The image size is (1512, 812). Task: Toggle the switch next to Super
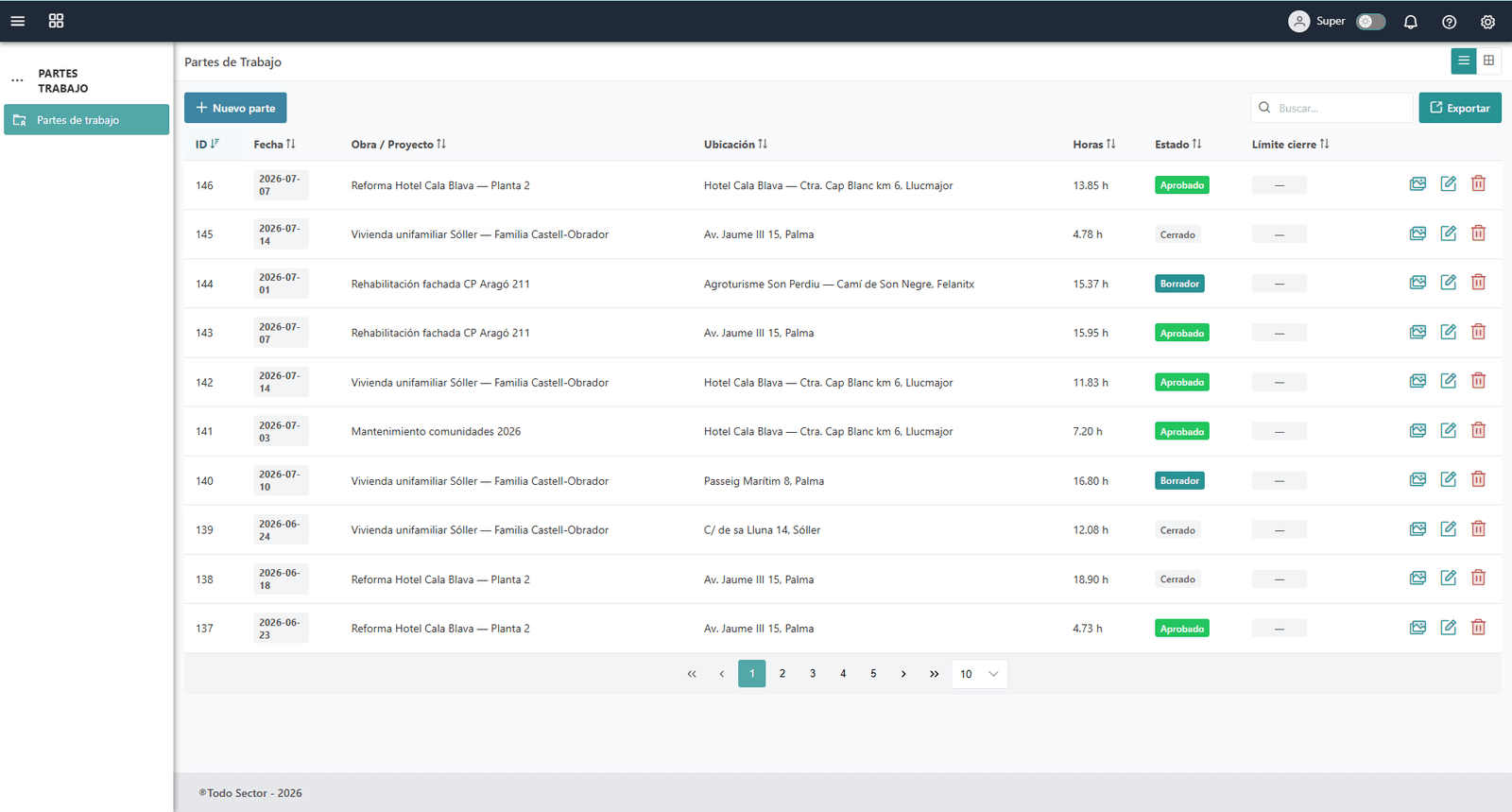(1370, 21)
